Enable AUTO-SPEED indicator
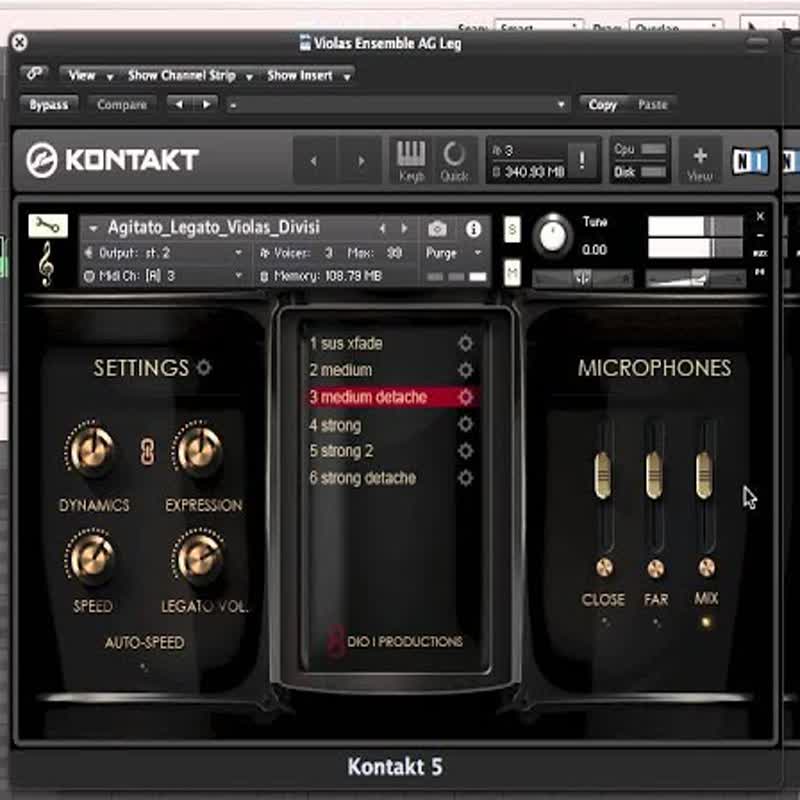 [144, 666]
